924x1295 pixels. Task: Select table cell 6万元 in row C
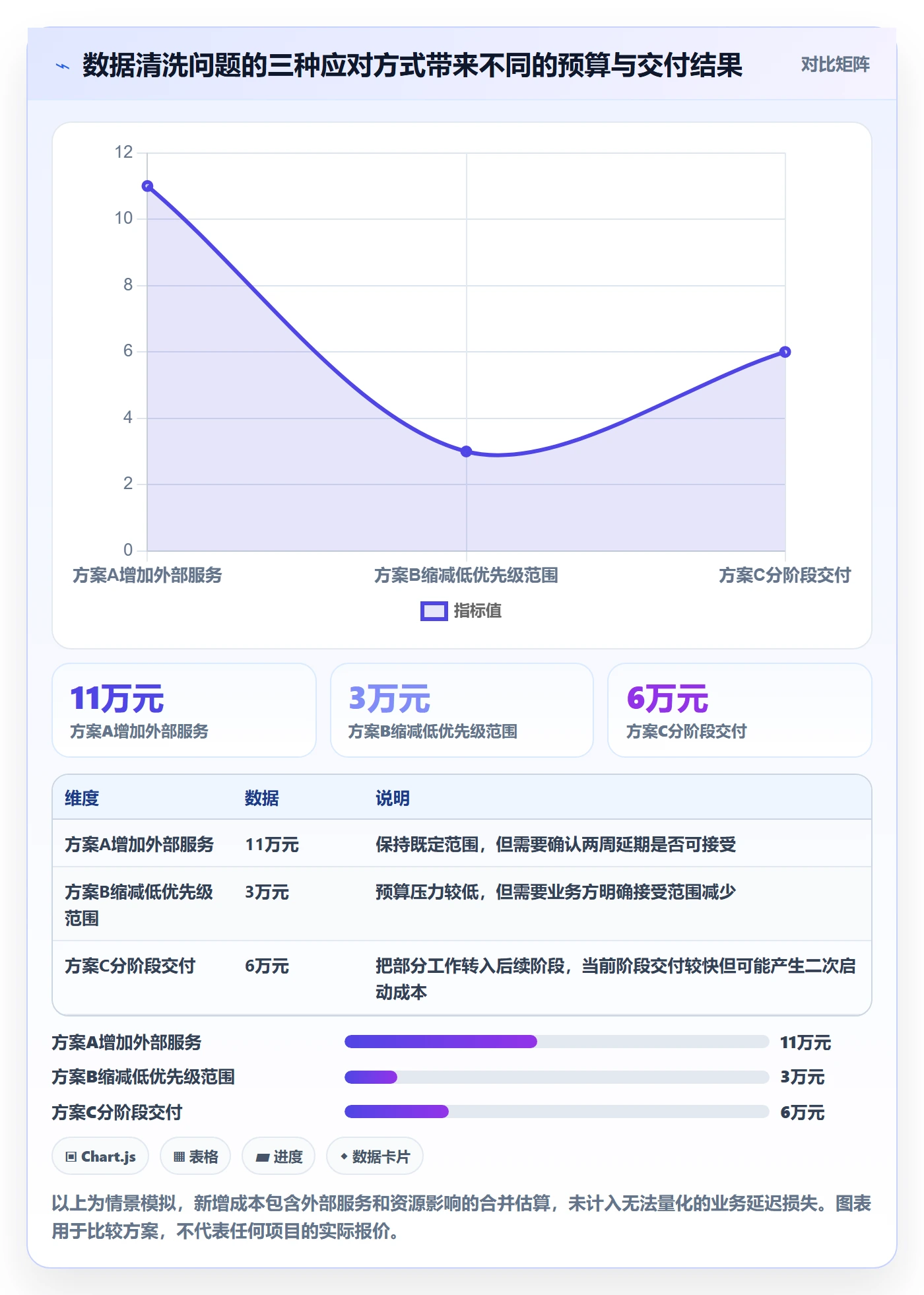coord(267,966)
